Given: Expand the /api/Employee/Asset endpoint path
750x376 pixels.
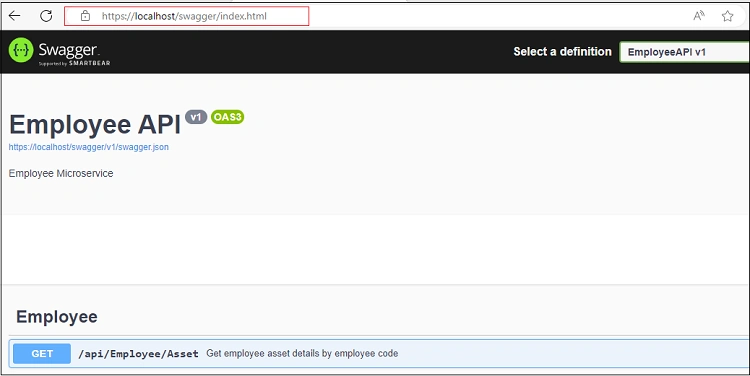Looking at the screenshot, I should click(138, 354).
